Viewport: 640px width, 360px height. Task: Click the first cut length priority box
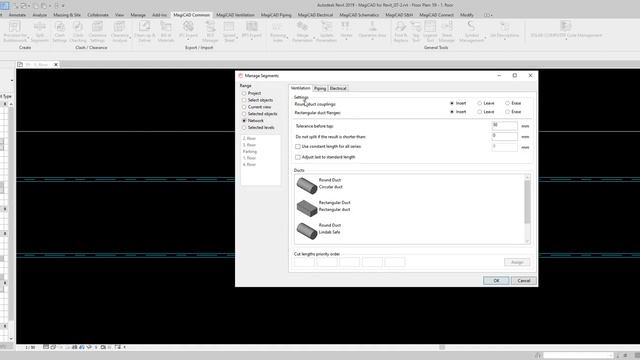[x=304, y=262]
